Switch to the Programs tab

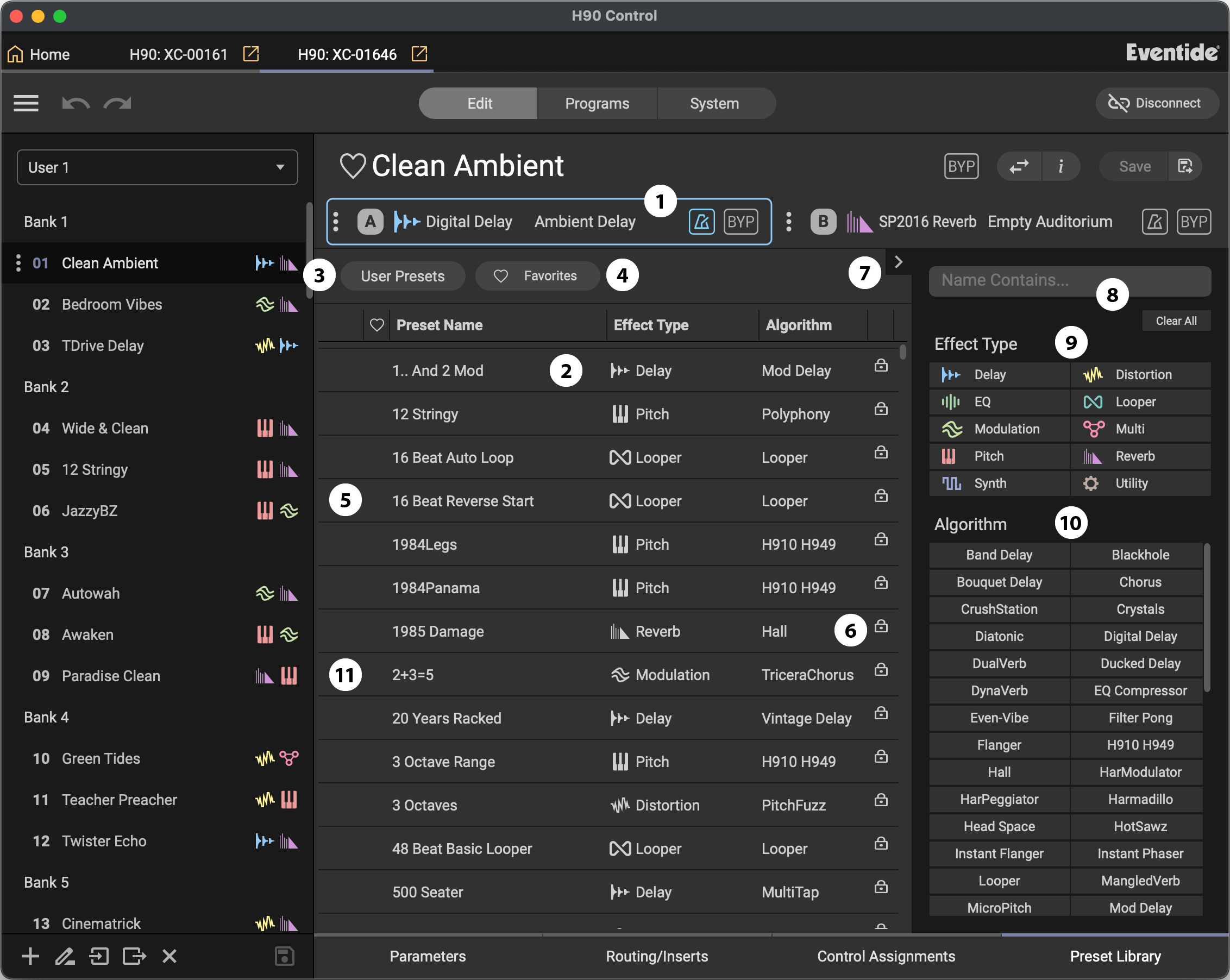pyautogui.click(x=597, y=103)
